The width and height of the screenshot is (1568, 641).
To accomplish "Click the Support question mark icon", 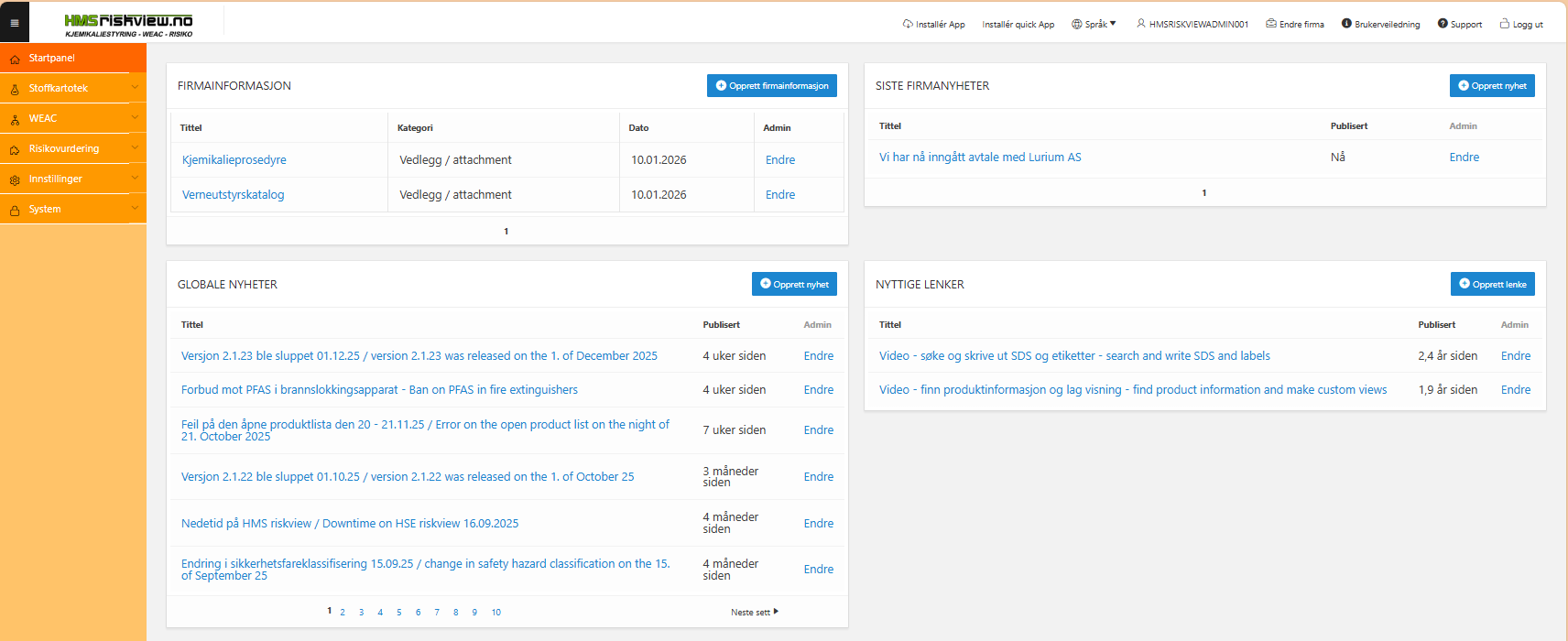I will pos(1443,24).
